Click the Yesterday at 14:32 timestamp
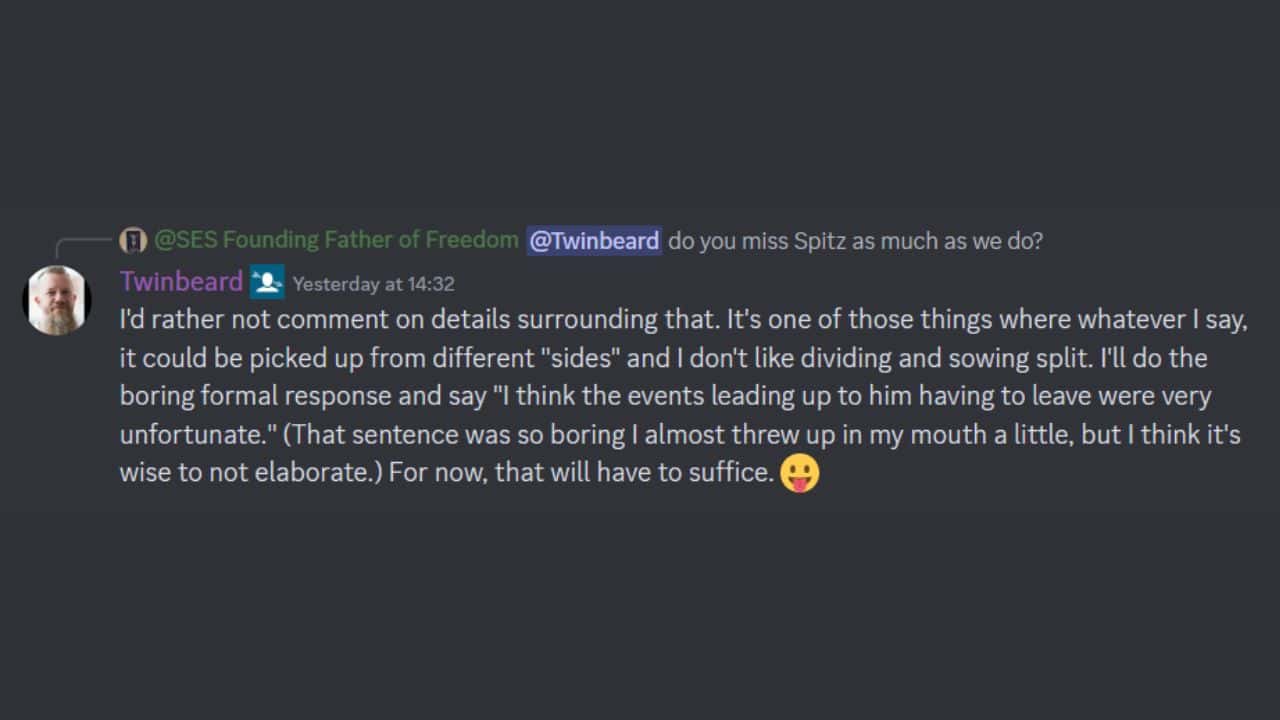 click(373, 284)
